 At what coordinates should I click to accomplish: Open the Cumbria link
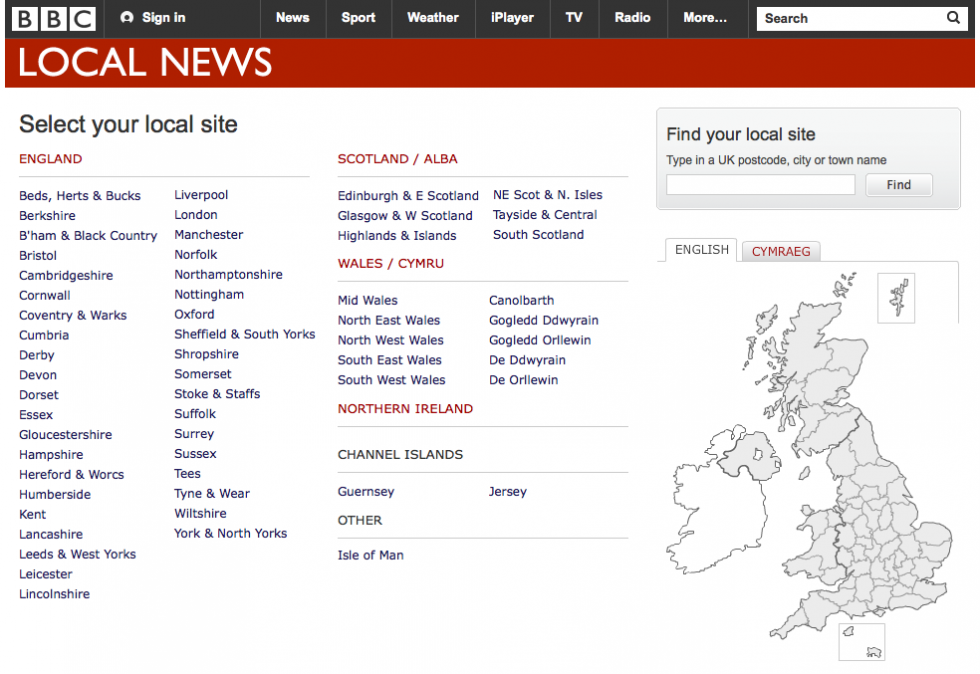[x=44, y=335]
